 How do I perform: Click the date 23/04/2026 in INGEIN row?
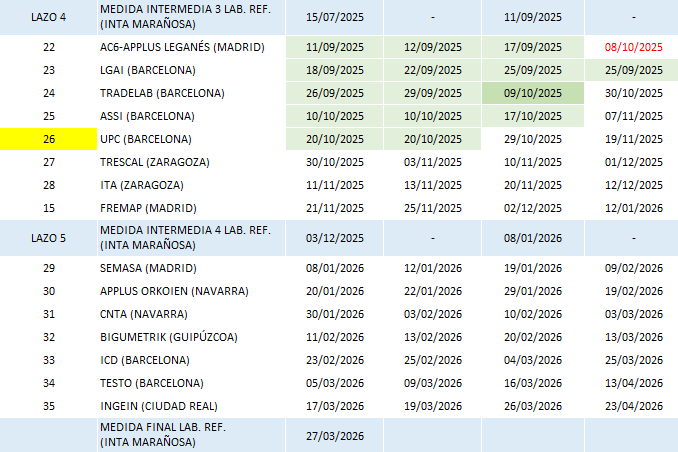click(635, 405)
